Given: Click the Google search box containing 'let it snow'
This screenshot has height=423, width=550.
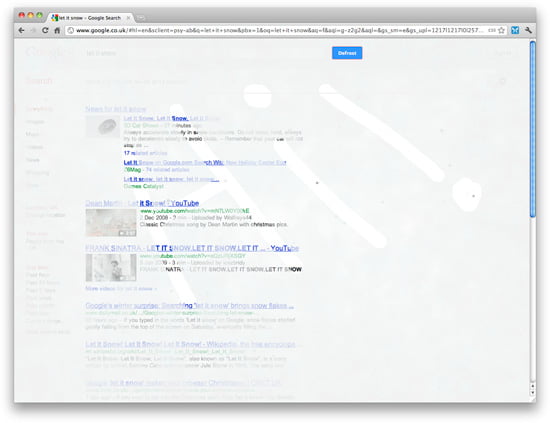Looking at the screenshot, I should coord(207,53).
